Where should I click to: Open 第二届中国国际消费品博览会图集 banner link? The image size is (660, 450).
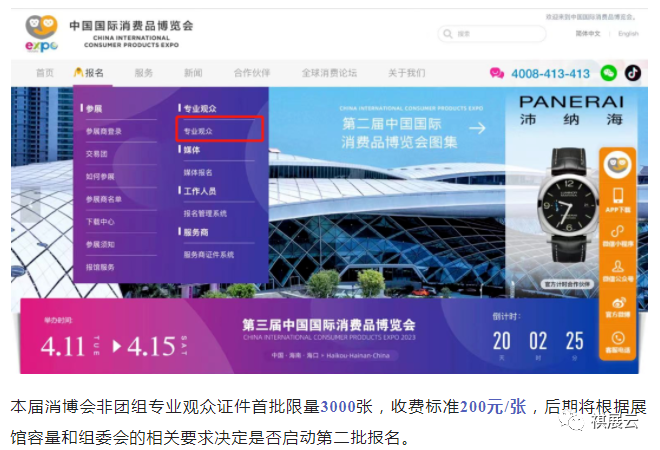399,133
